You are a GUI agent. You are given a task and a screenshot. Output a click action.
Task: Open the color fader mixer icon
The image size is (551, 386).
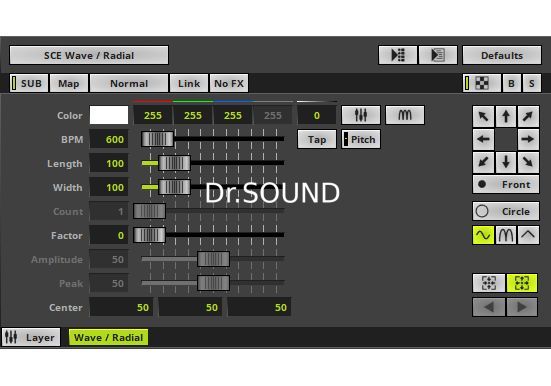coord(361,115)
